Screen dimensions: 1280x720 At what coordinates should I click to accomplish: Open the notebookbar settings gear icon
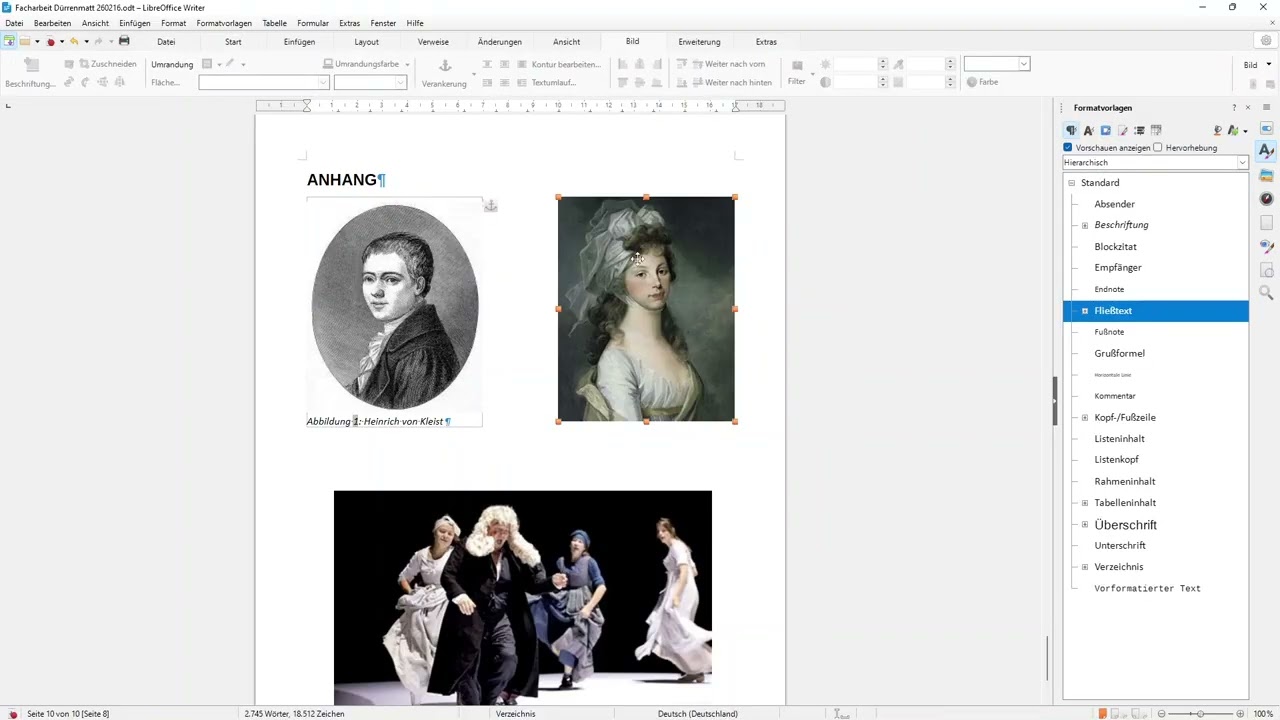click(x=1266, y=41)
